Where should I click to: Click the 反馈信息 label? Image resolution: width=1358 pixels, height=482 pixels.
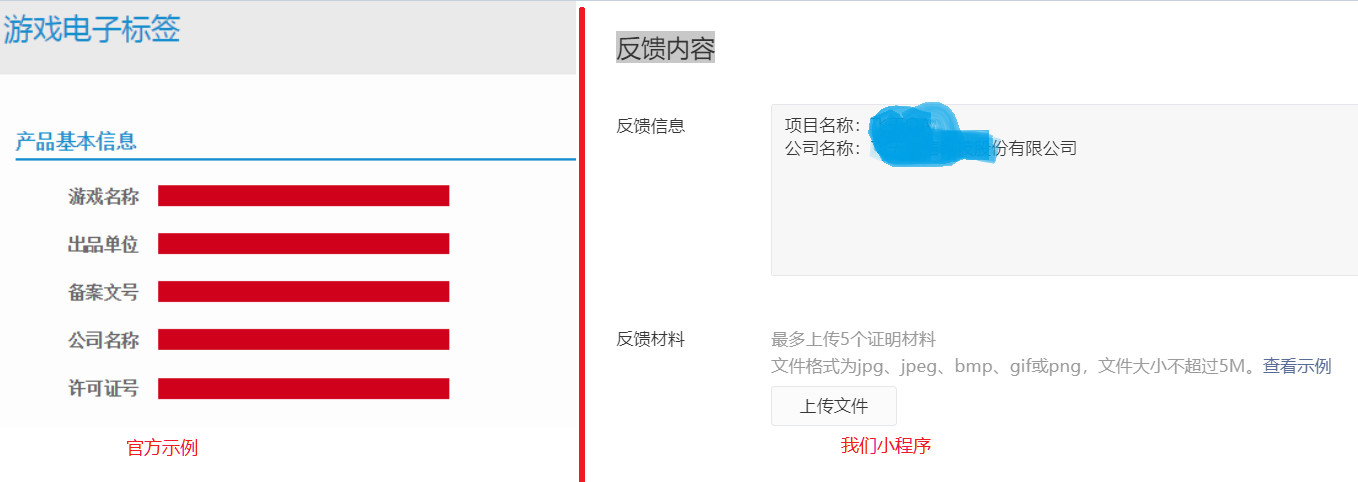651,126
